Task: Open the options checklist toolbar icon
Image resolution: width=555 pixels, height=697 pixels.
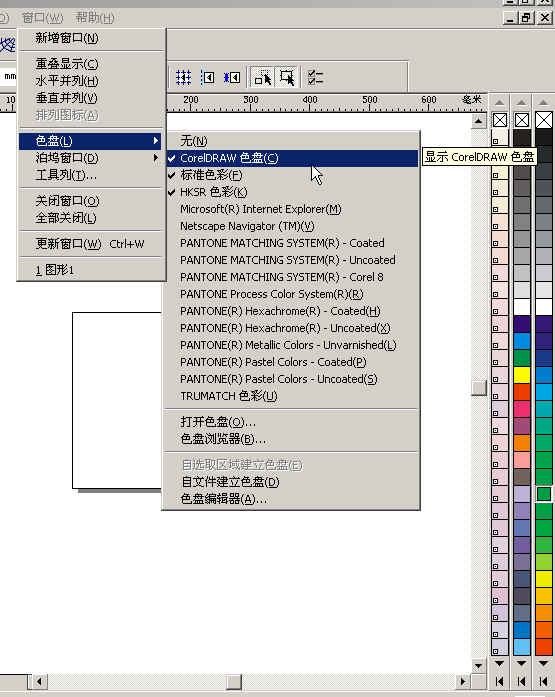Action: click(x=315, y=78)
